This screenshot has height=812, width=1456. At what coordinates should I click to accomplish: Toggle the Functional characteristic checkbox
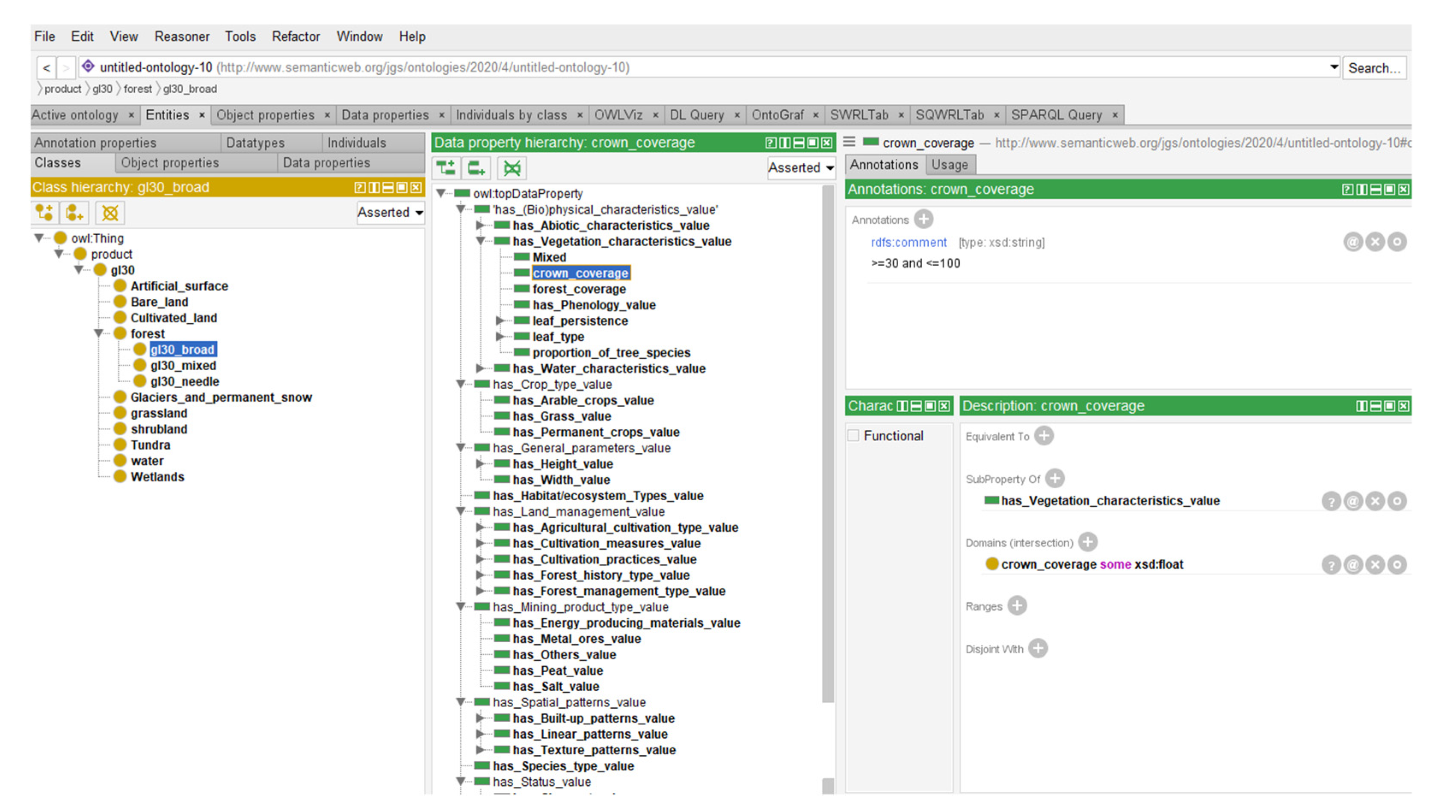(x=853, y=436)
